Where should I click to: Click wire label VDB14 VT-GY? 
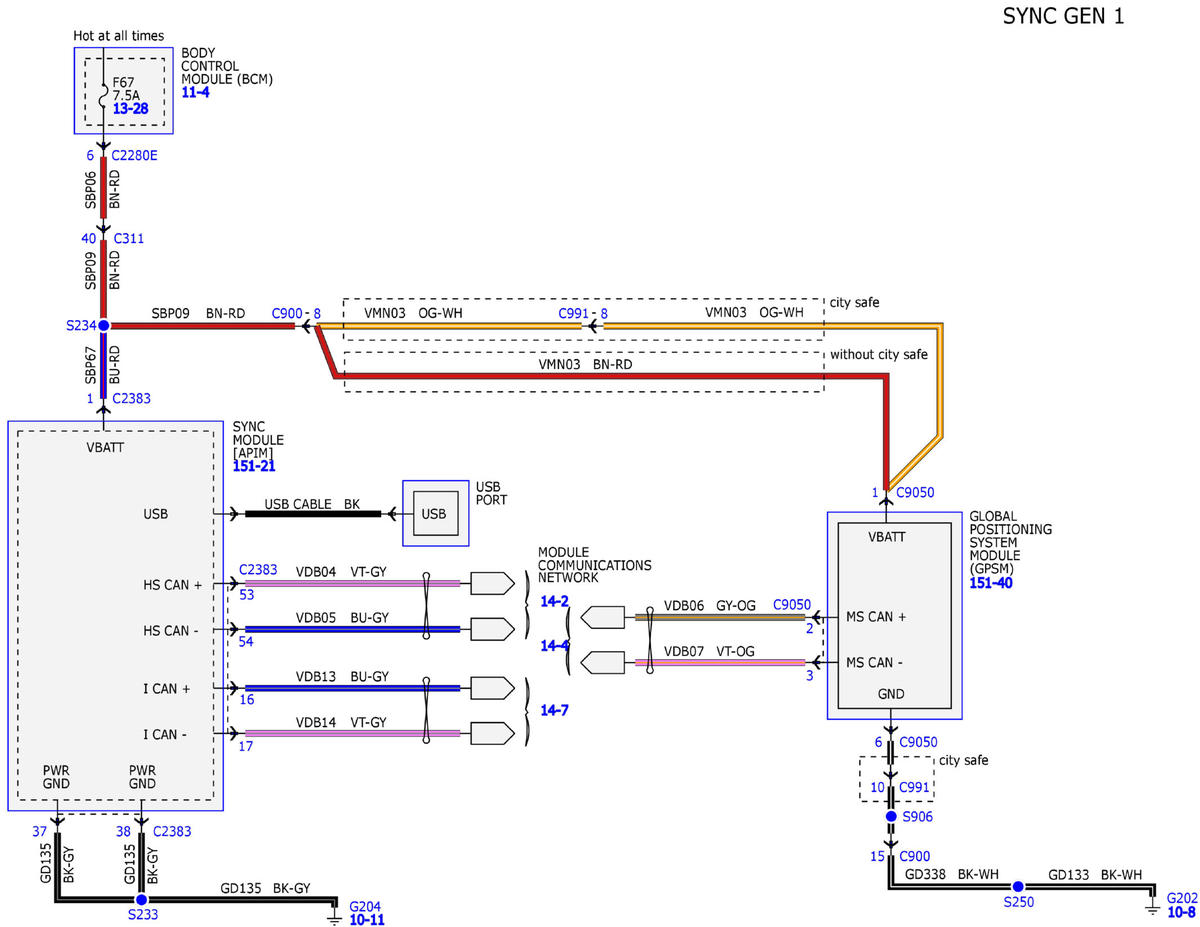pos(342,722)
